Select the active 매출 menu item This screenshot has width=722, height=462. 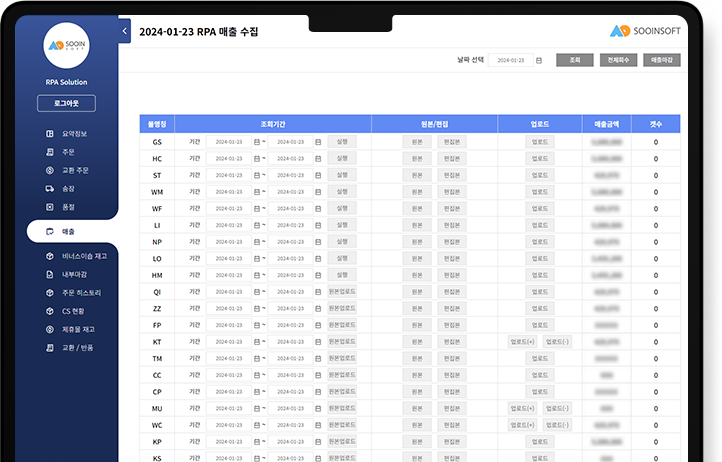click(71, 231)
